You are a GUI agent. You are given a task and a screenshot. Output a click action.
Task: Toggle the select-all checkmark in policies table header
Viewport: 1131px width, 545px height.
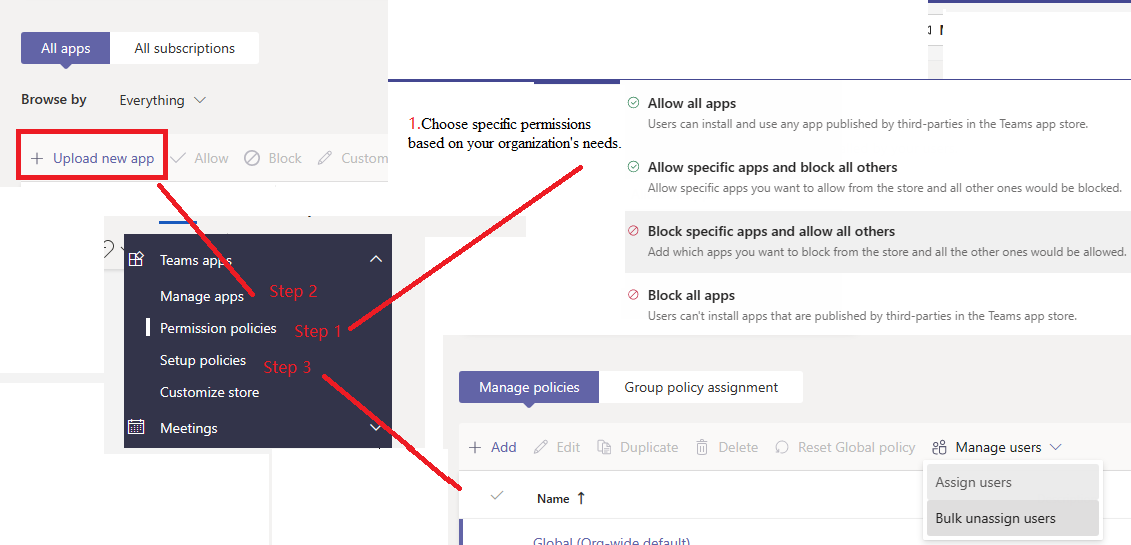[496, 495]
